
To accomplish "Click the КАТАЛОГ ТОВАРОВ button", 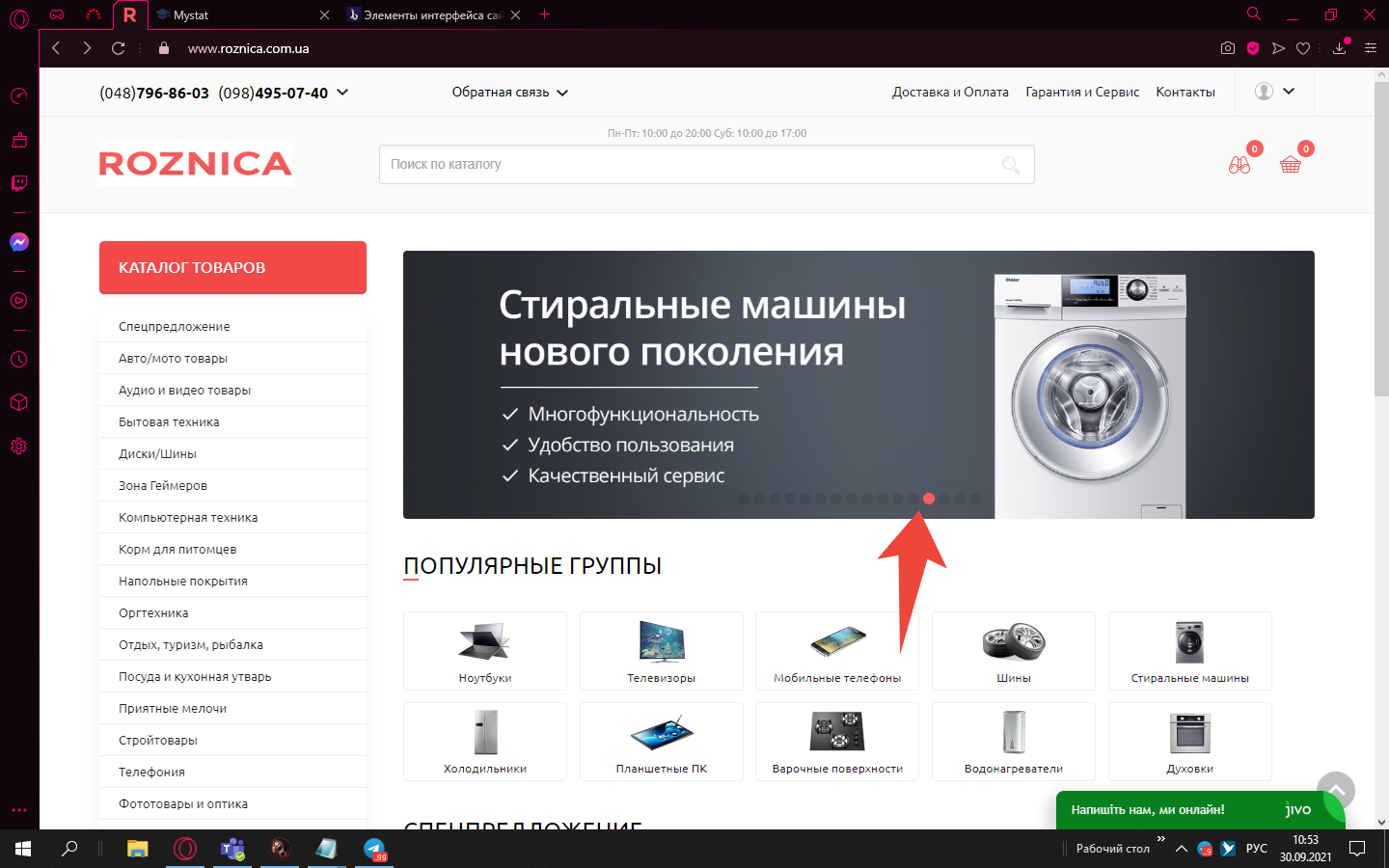I will 232,267.
